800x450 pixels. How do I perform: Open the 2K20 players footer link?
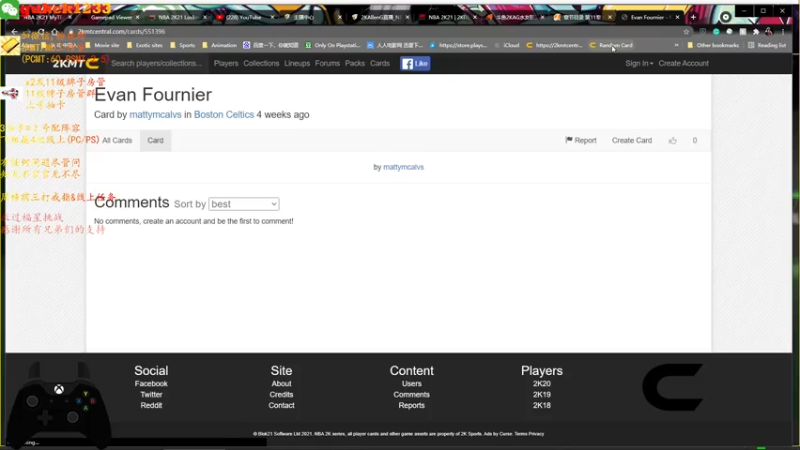542,384
